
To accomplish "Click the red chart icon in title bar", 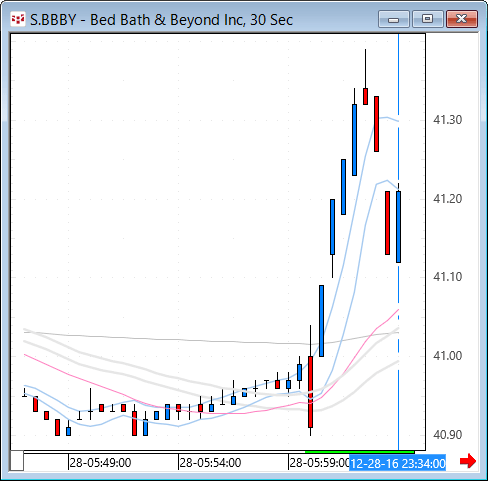I will tap(17, 19).
